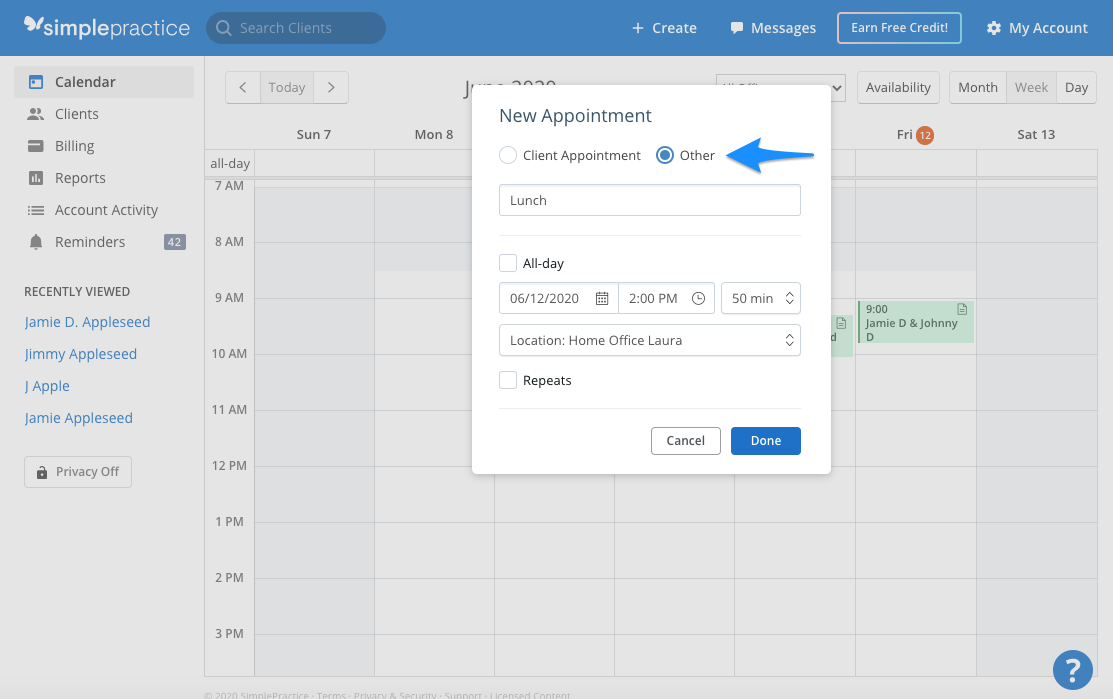Image resolution: width=1113 pixels, height=699 pixels.
Task: Open the Jamie D. Appleseed recent record
Action: pos(87,321)
